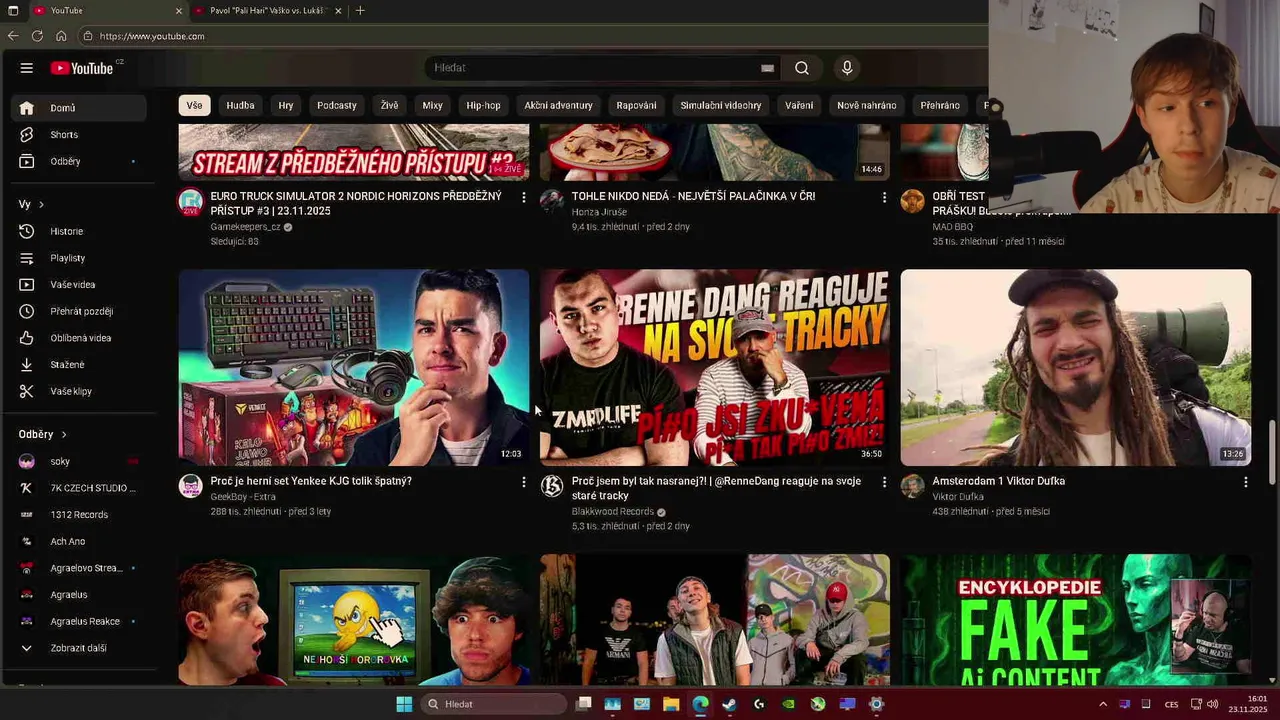Open Agraelus Reakce subscription channel
This screenshot has width=1280, height=720.
pos(79,621)
